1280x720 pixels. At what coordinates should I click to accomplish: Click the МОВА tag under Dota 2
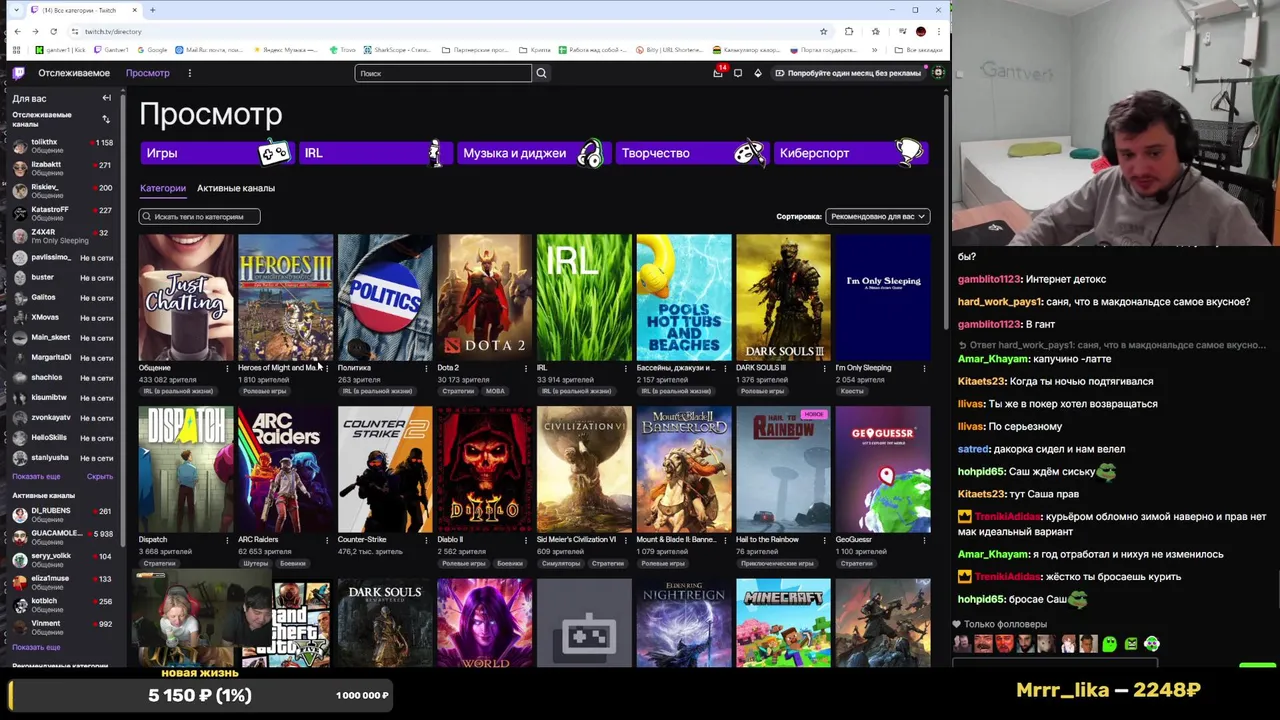pos(496,391)
